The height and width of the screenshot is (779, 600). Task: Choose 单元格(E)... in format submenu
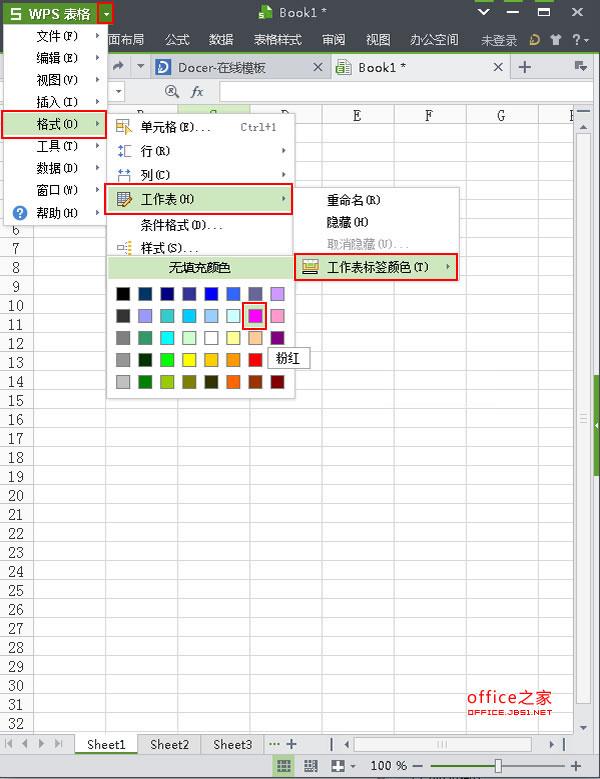pos(200,127)
